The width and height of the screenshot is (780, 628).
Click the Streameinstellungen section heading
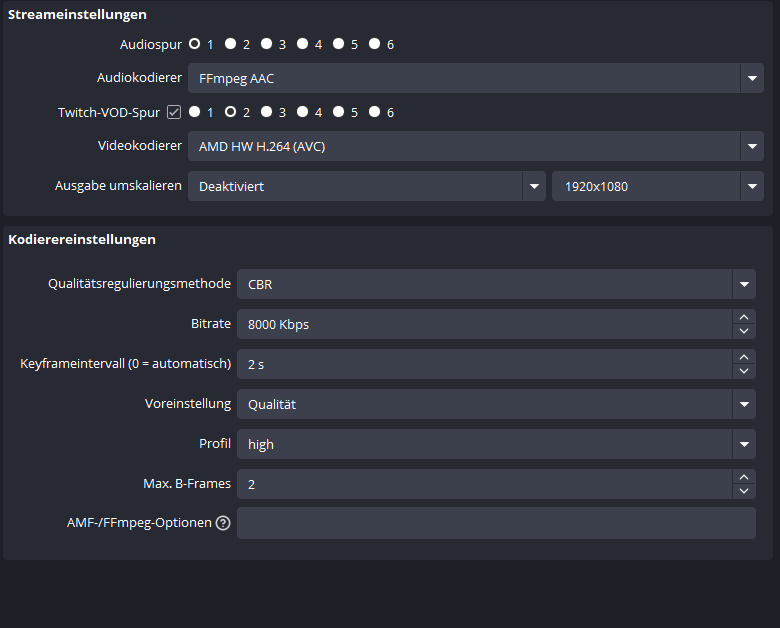pos(77,14)
